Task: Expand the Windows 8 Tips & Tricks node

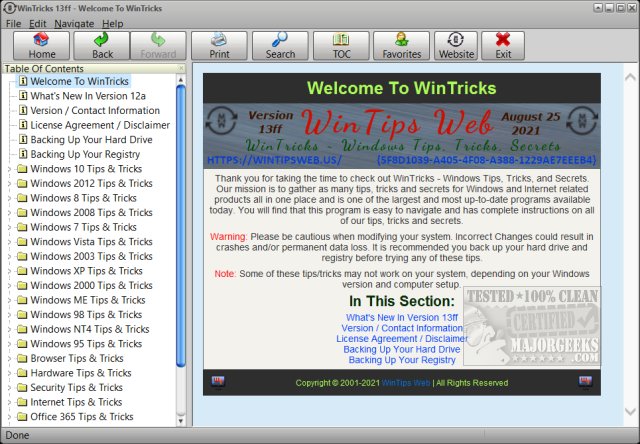Action: (x=9, y=198)
